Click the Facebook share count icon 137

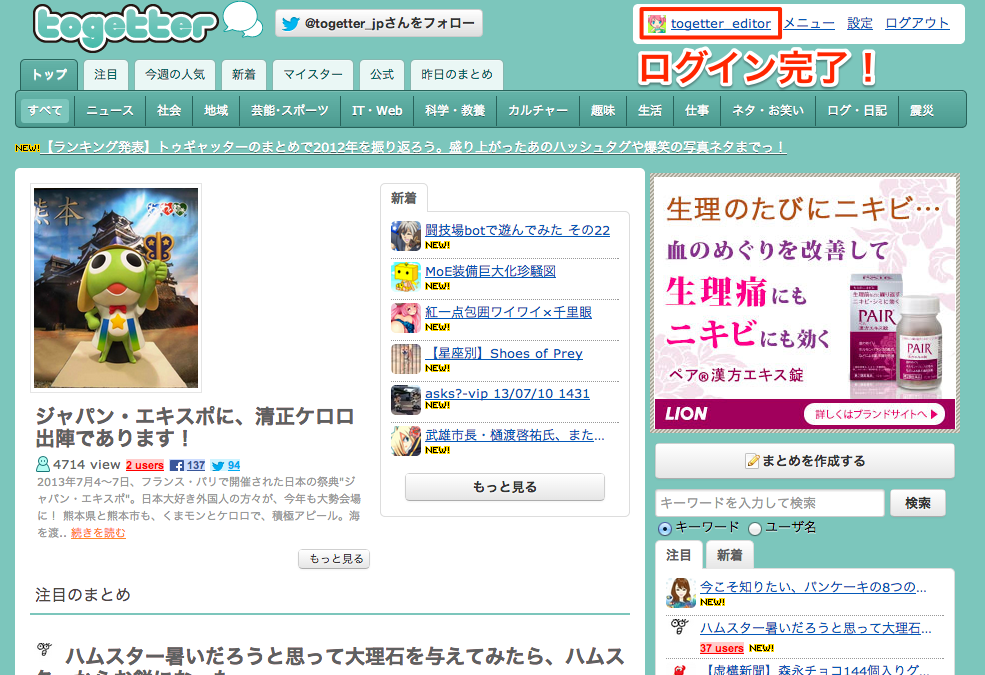(x=177, y=465)
